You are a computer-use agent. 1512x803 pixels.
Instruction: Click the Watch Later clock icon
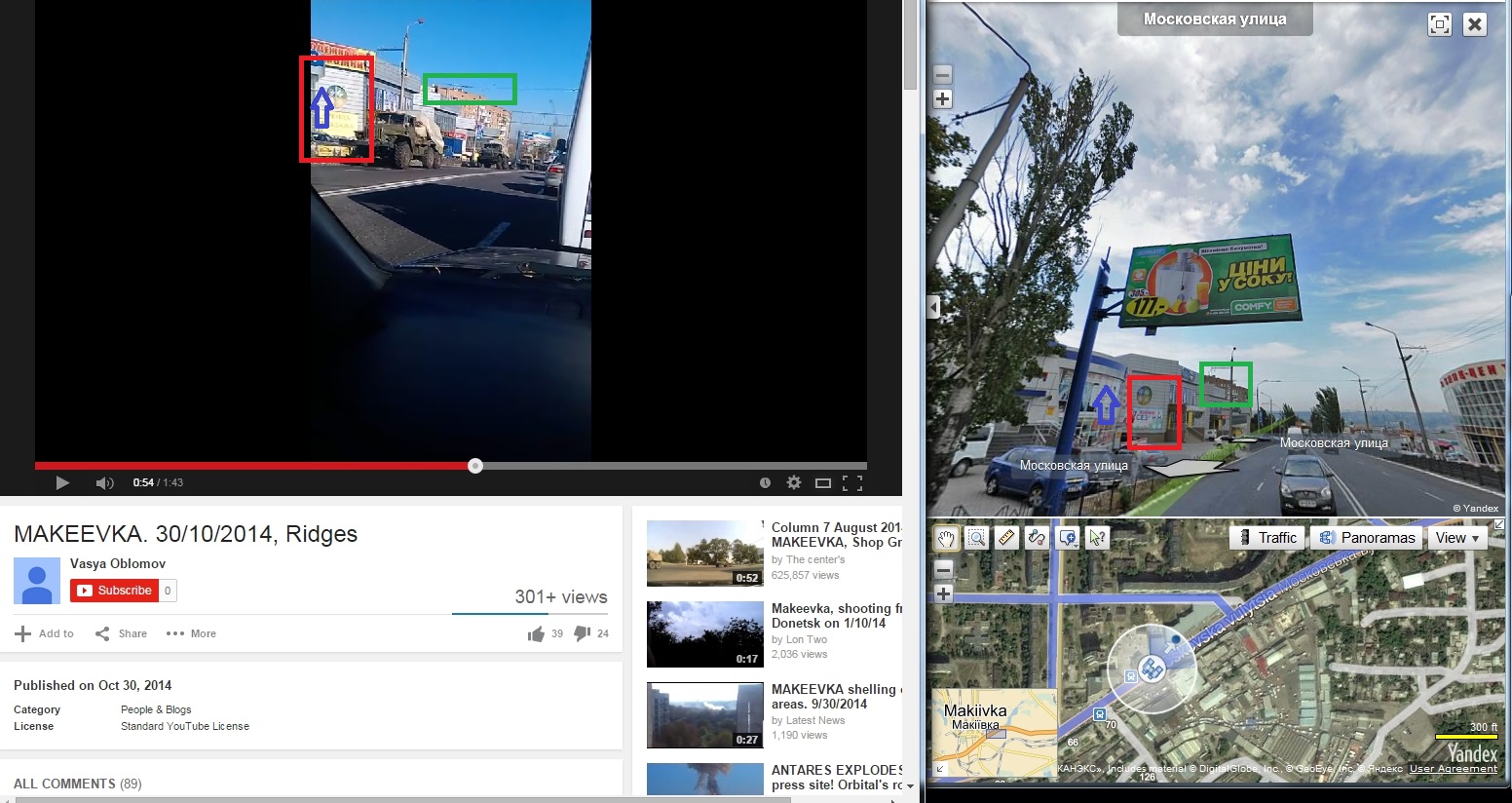click(x=765, y=482)
